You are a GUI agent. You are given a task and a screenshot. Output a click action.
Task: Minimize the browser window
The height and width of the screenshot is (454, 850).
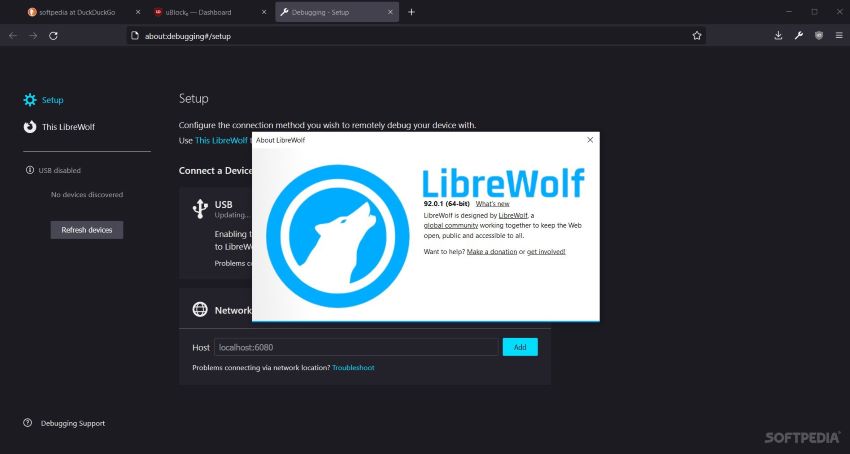789,12
